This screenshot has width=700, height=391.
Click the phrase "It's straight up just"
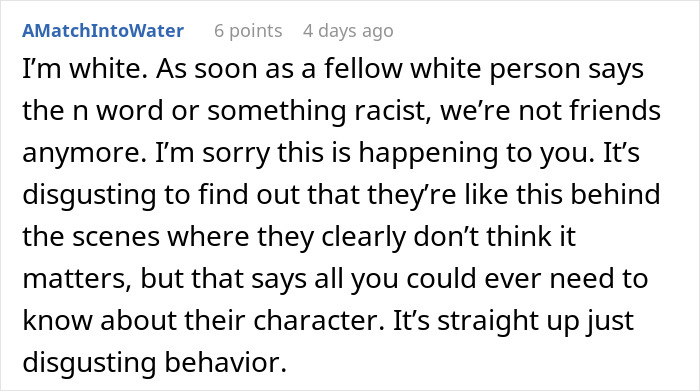click(x=513, y=321)
